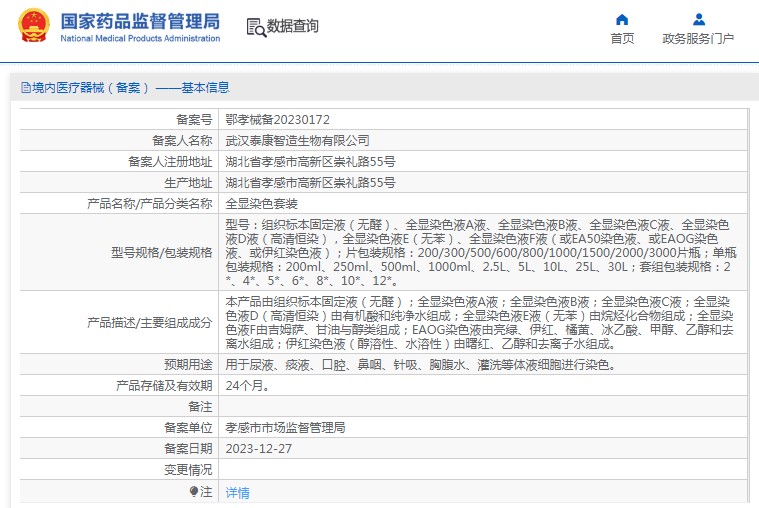759x508 pixels.
Task: Open the 数据查询 search icon
Action: (x=256, y=27)
